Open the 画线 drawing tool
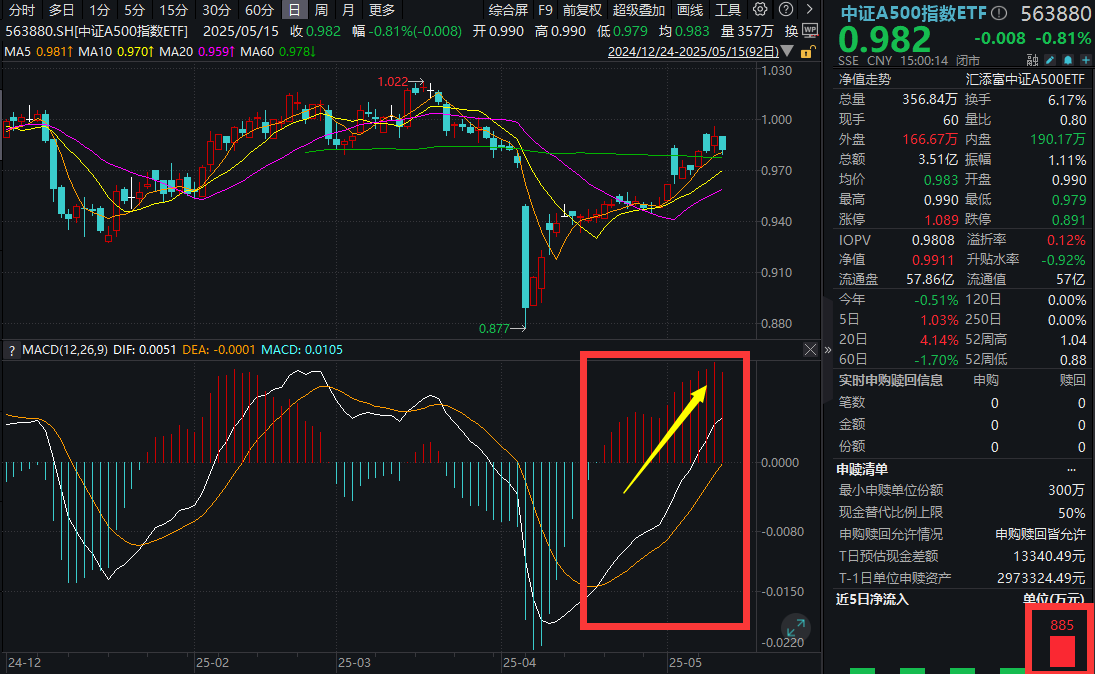Screen dimensions: 1095x674 690,10
